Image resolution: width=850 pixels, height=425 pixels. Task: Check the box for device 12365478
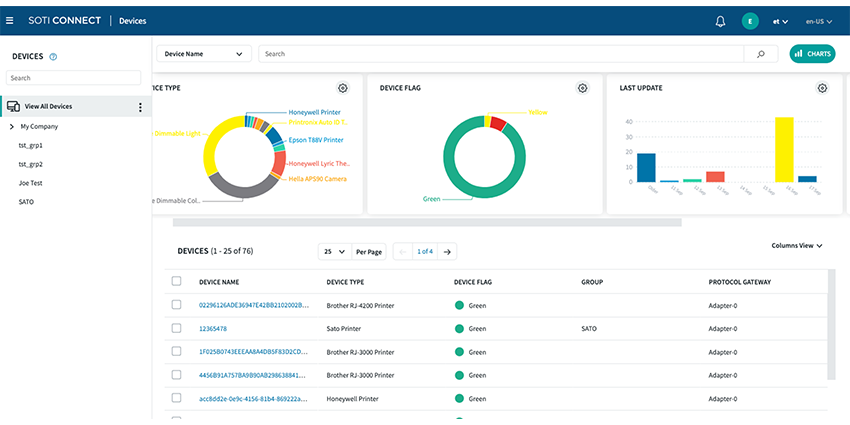[176, 328]
